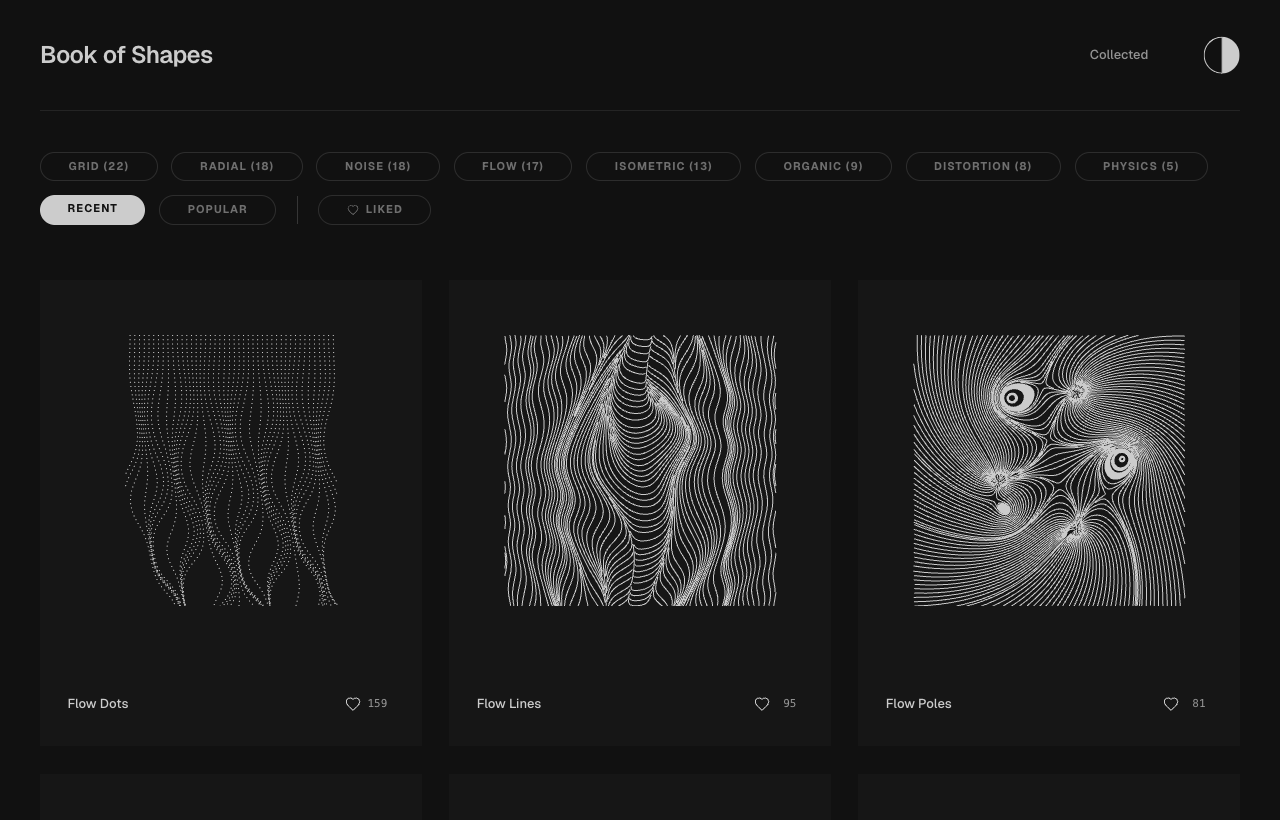
Task: Filter by Distortion (8) category
Action: pyautogui.click(x=983, y=166)
